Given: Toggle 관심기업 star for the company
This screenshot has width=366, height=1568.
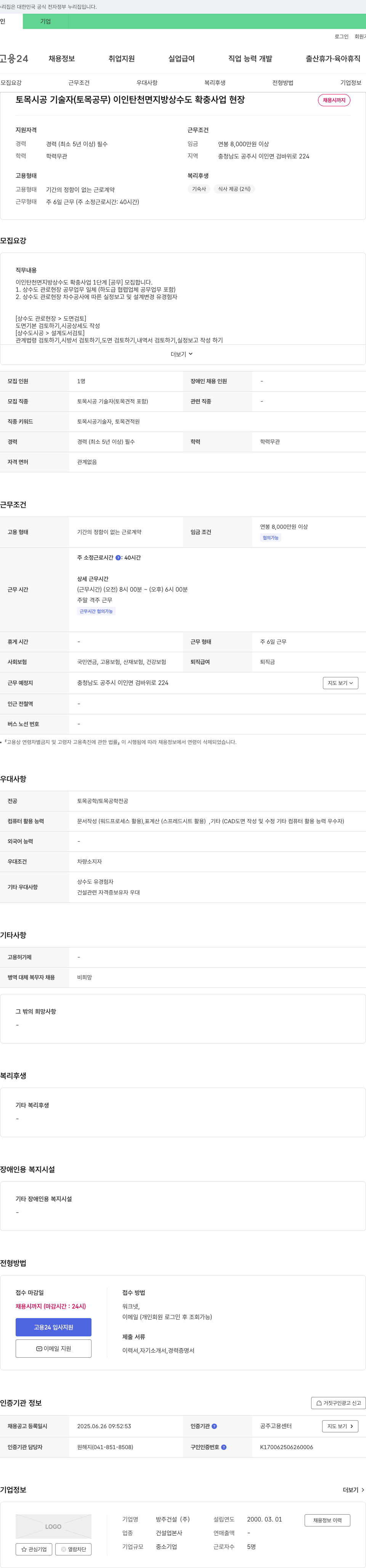Looking at the screenshot, I should point(34,1549).
